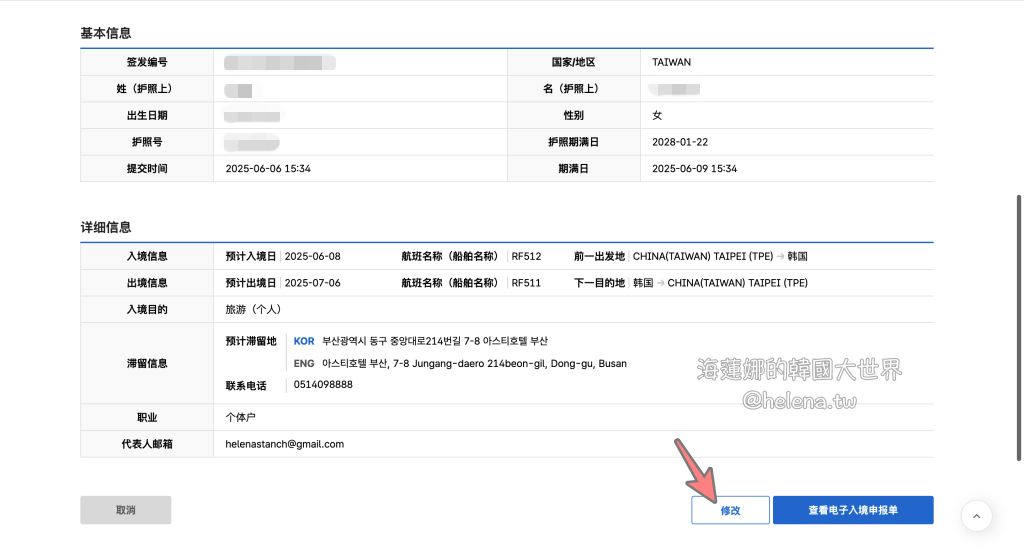Click the ENG address label

click(x=304, y=363)
